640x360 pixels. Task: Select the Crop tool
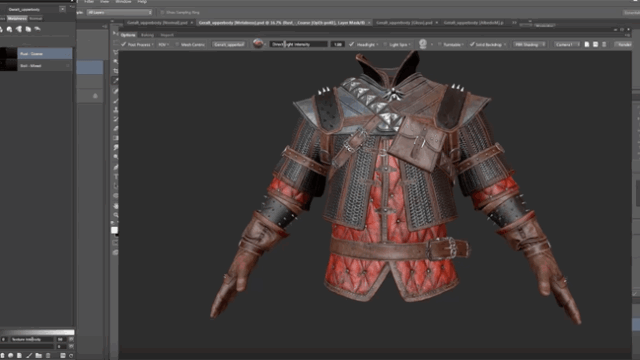[x=116, y=71]
